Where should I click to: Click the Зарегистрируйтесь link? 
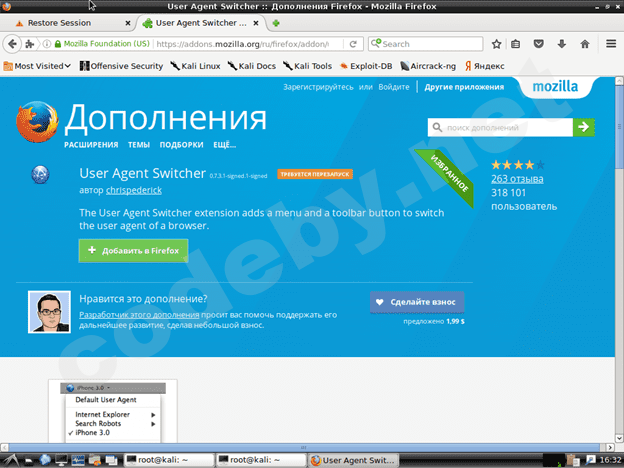click(x=318, y=87)
